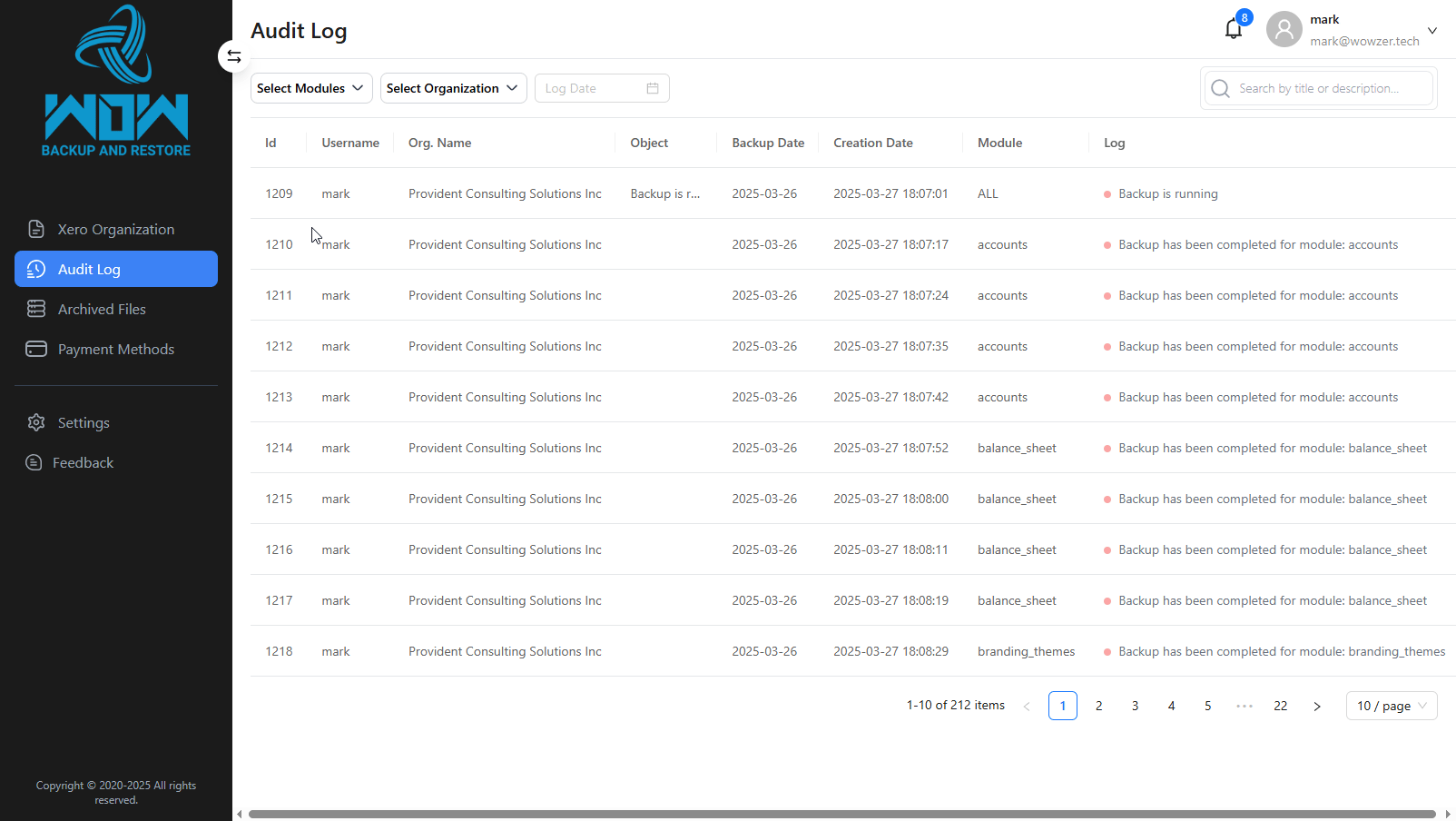Go to page 2 of results
The image size is (1456, 821).
click(x=1098, y=706)
